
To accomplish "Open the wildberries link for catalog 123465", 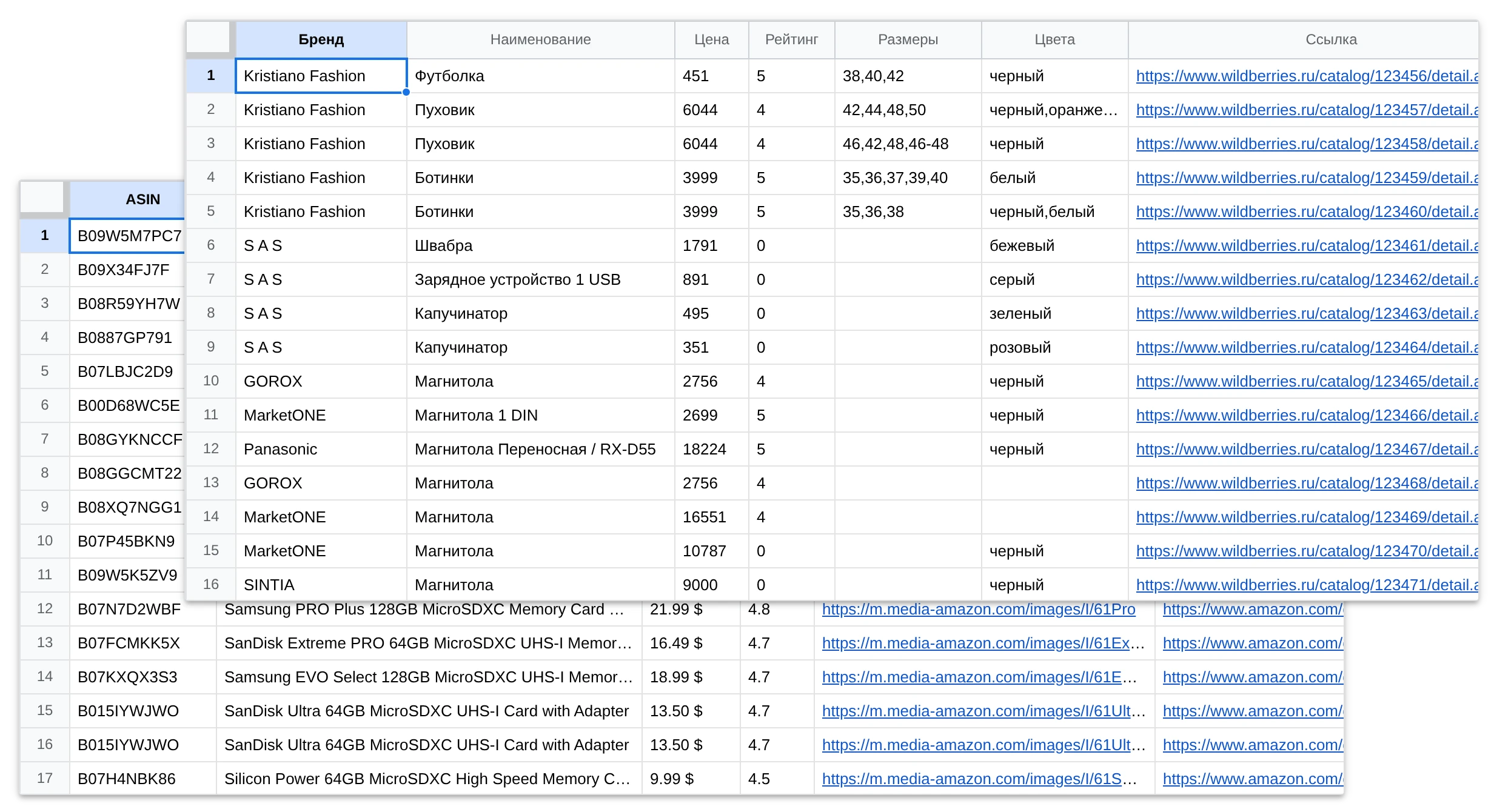I will (x=1307, y=381).
